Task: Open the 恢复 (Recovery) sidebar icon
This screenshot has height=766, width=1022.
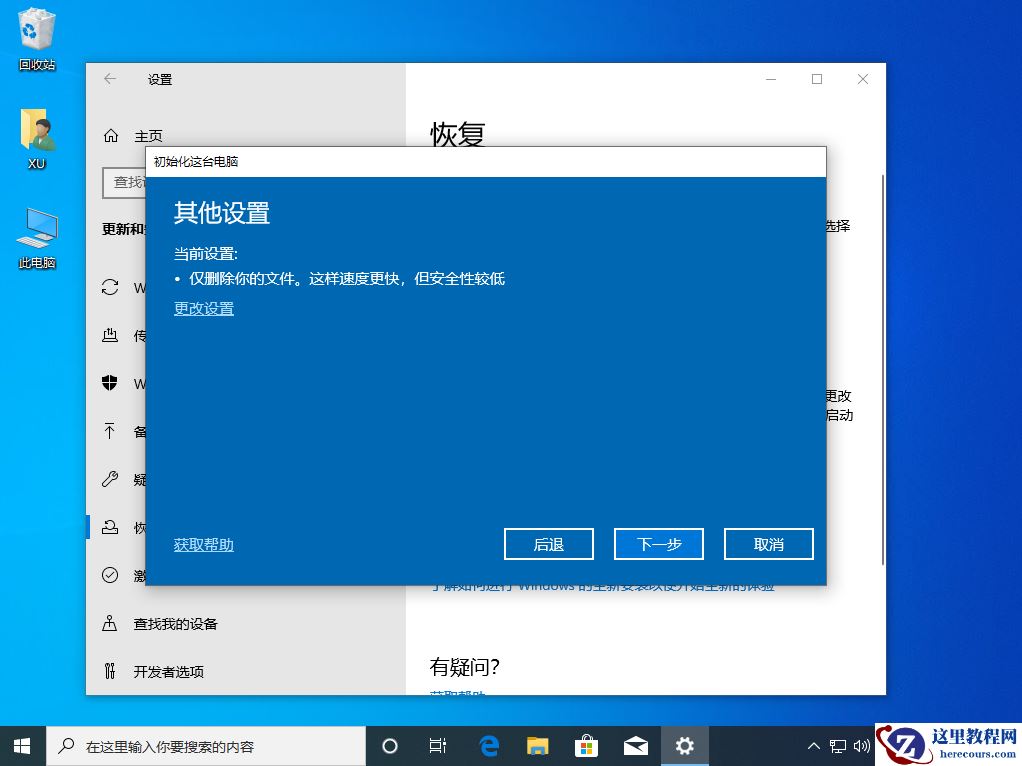Action: tap(111, 527)
